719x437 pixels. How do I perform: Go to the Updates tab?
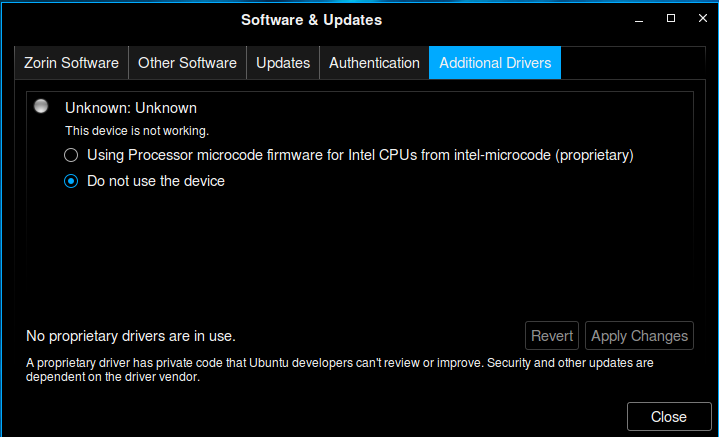[283, 63]
